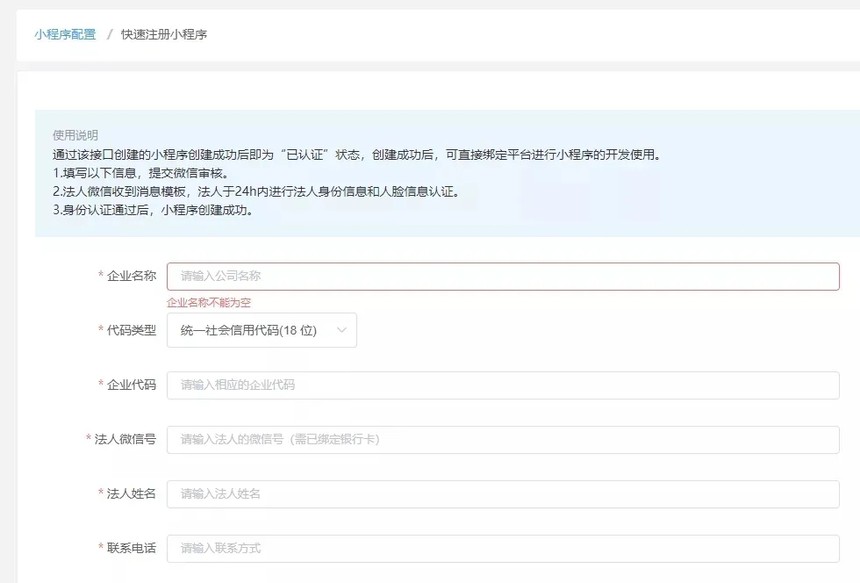860x583 pixels.
Task: Click instruction step 2 about 法人身份认证
Action: tap(256, 192)
